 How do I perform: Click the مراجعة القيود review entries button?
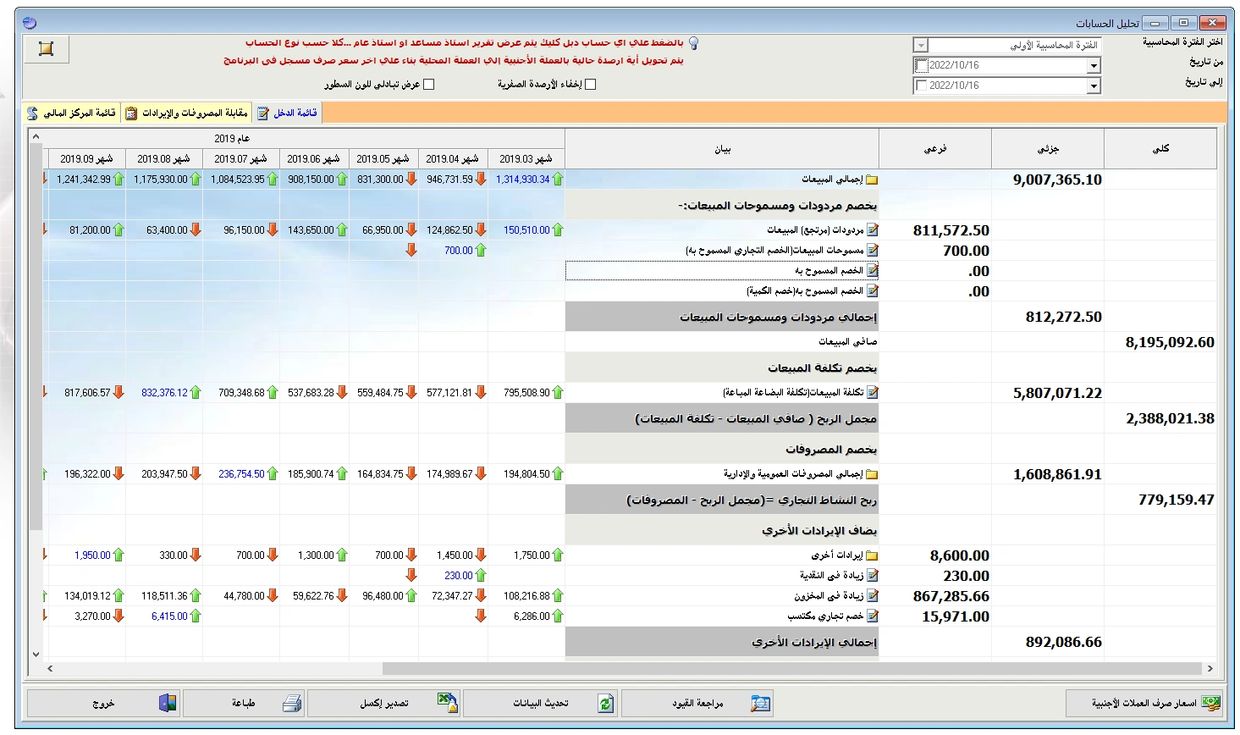click(697, 703)
